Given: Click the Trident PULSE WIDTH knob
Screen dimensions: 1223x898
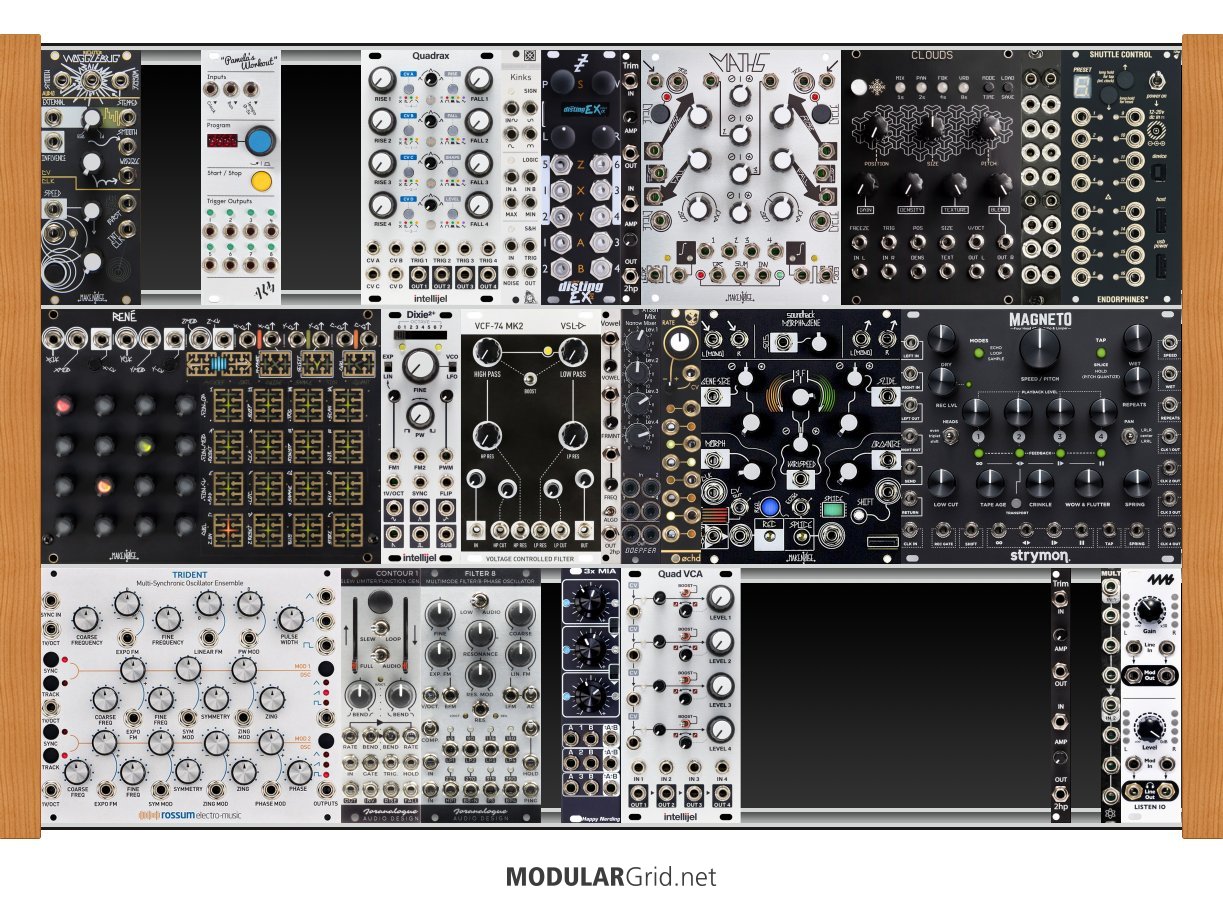Looking at the screenshot, I should (290, 618).
